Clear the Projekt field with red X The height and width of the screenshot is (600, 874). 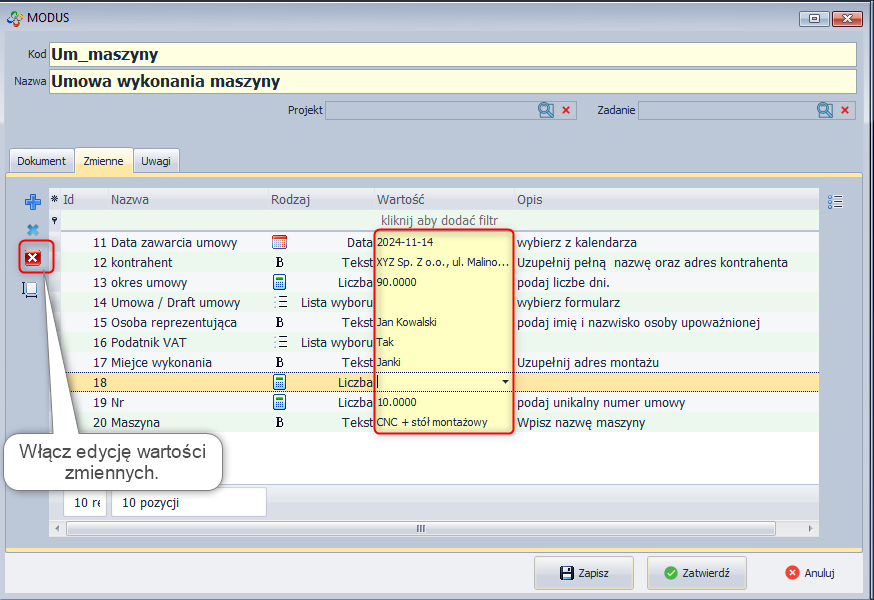tap(566, 110)
